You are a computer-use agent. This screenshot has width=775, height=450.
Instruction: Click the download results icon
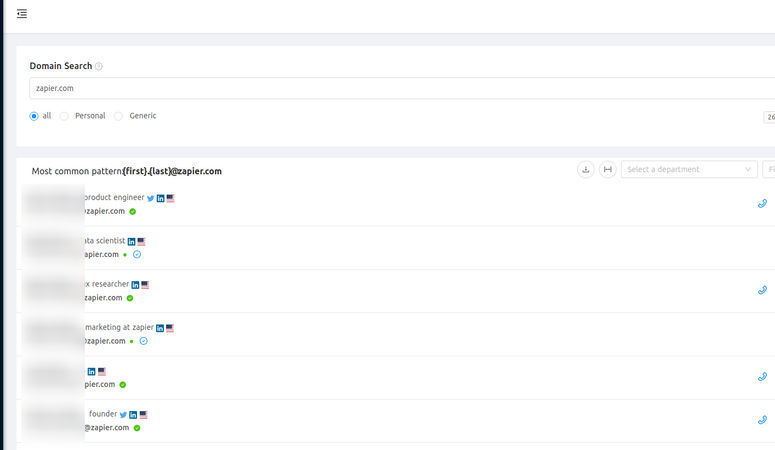[586, 170]
